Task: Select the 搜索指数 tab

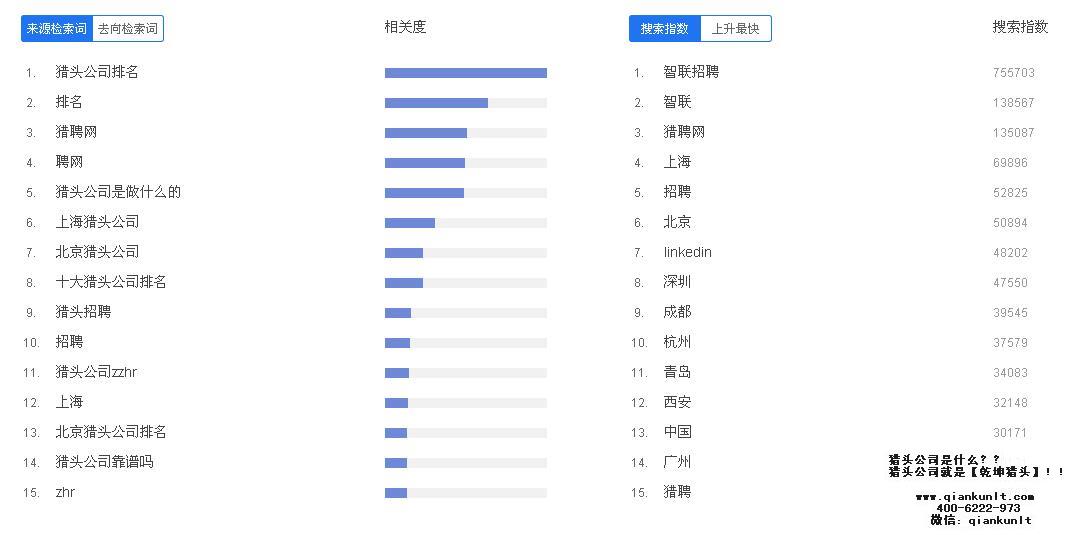Action: [665, 29]
